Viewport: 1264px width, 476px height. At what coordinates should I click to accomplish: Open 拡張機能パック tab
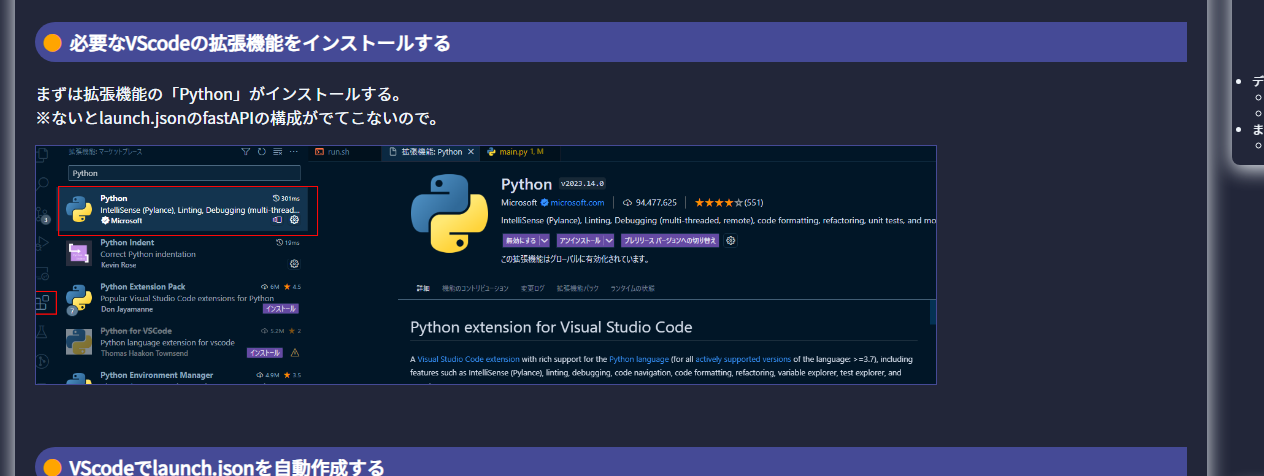(578, 288)
